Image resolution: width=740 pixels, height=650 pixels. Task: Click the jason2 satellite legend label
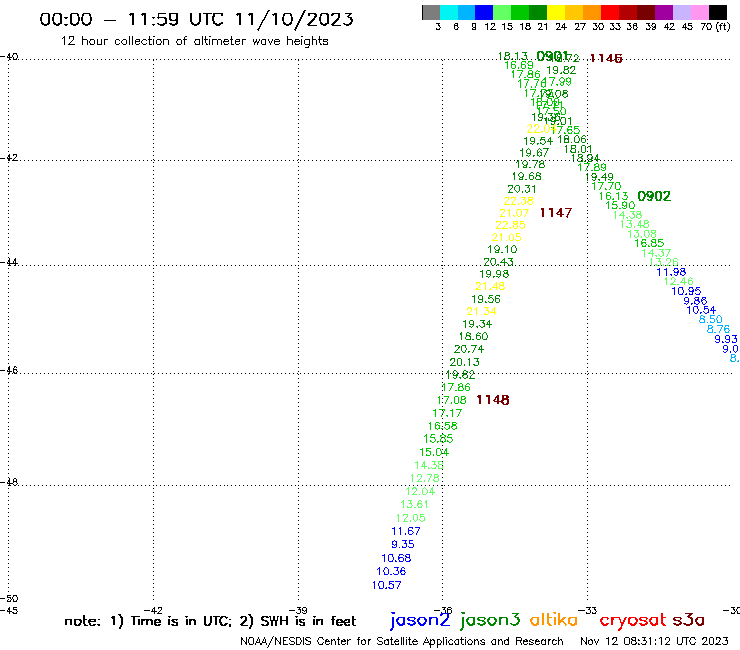click(420, 620)
